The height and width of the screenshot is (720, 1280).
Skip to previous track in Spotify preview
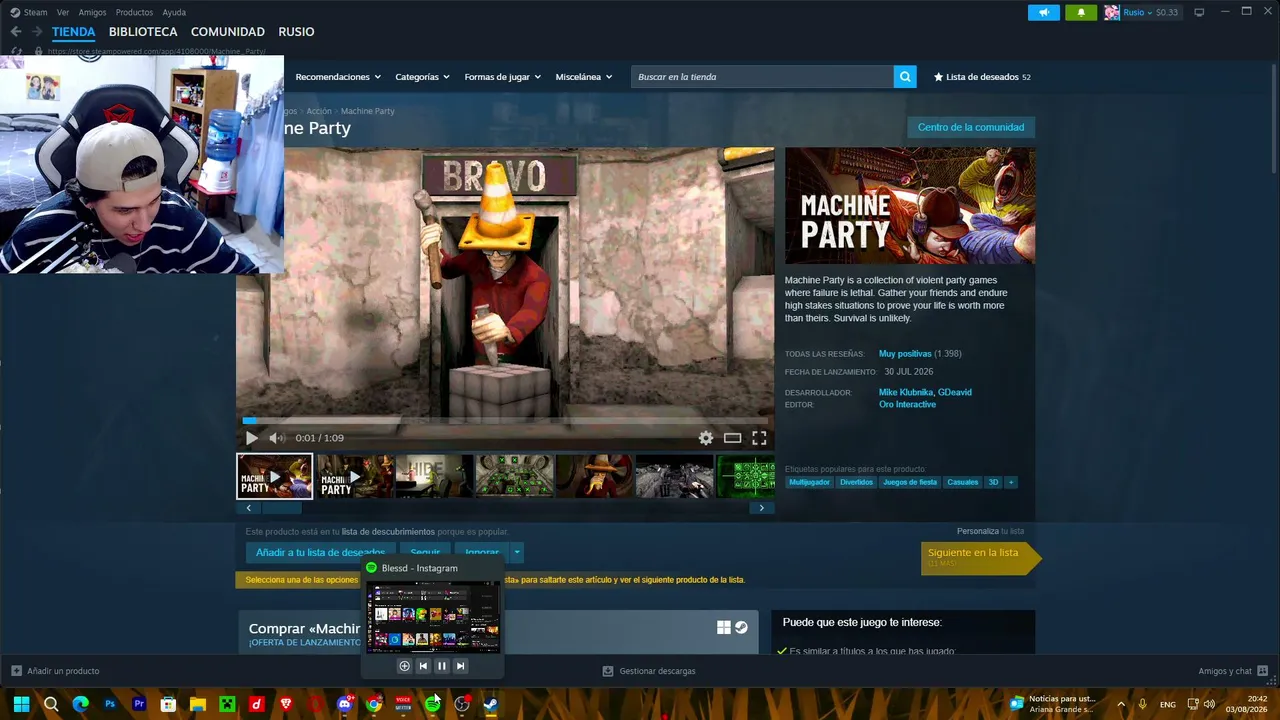423,666
